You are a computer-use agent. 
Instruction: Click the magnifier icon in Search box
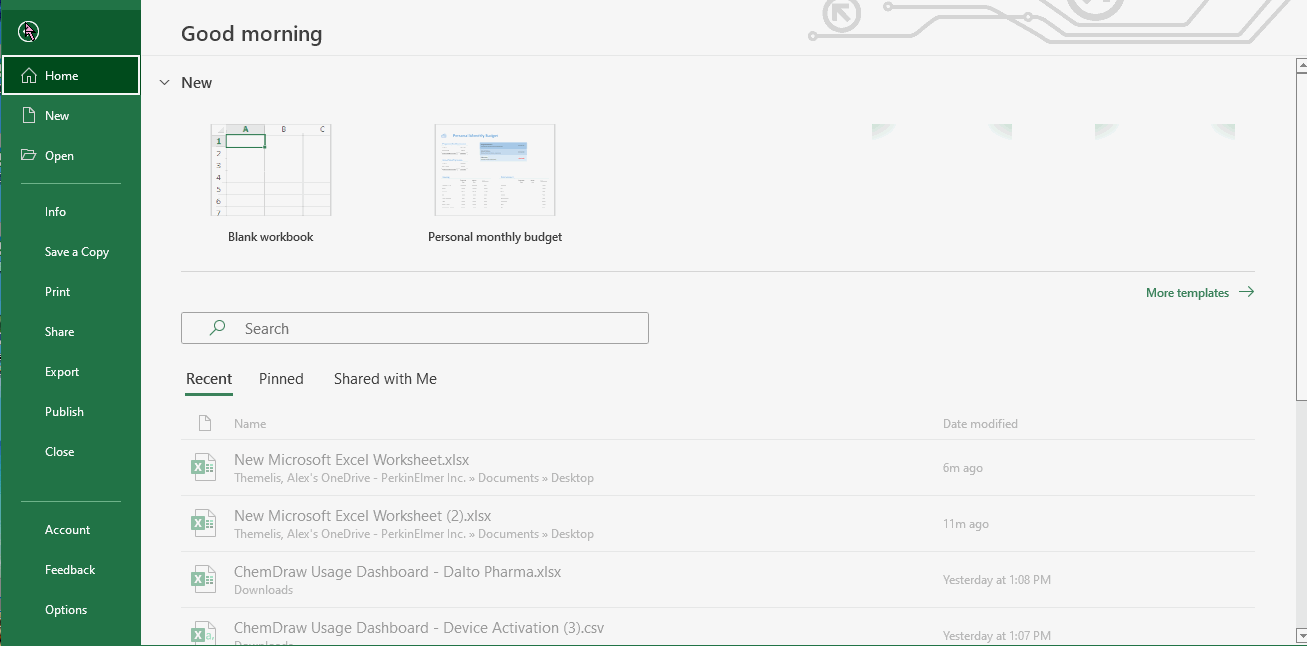(x=217, y=328)
